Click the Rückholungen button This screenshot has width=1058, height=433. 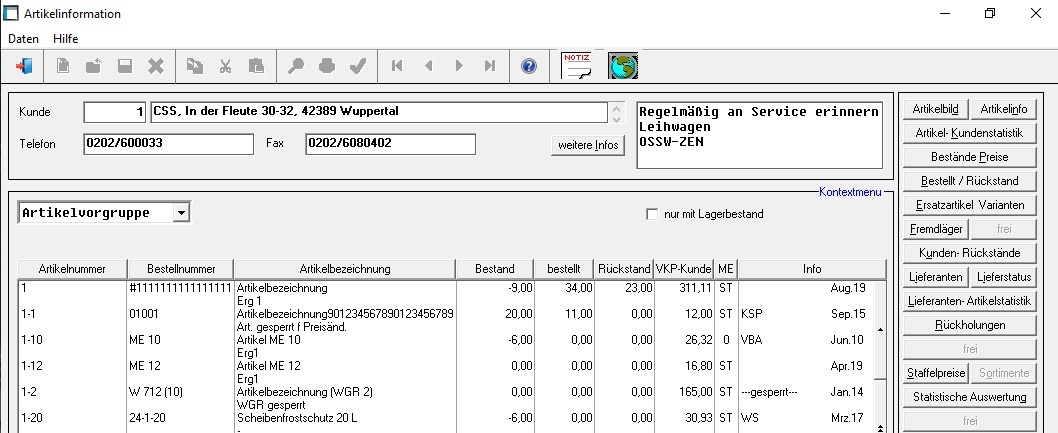[970, 325]
